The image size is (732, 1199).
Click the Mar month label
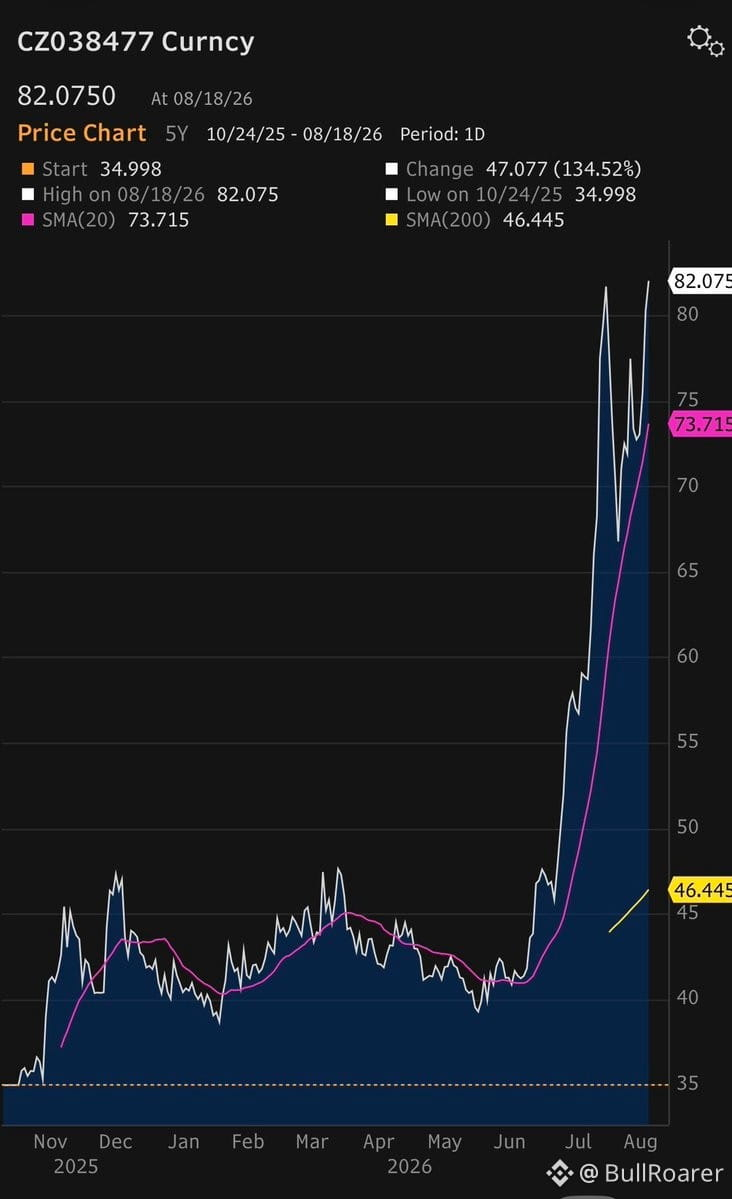312,1142
